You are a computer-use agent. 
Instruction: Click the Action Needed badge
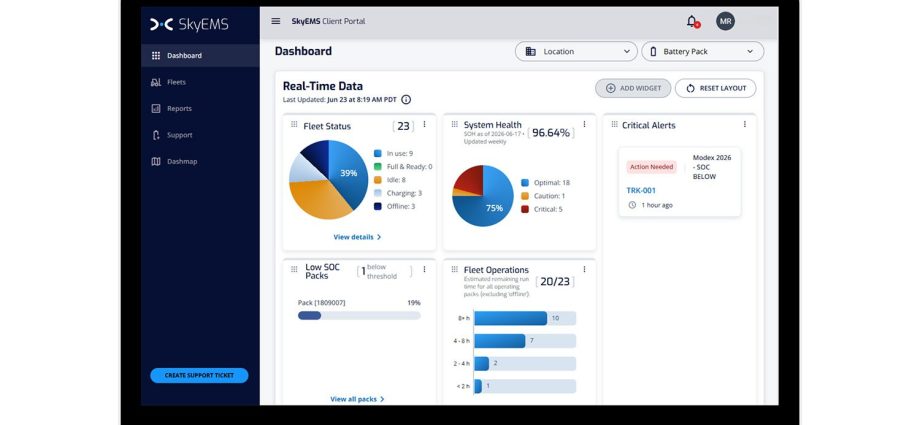pyautogui.click(x=651, y=167)
